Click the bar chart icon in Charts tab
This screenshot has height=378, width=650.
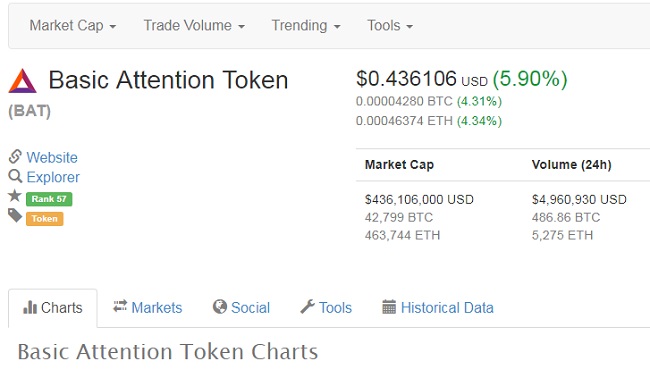click(x=30, y=307)
